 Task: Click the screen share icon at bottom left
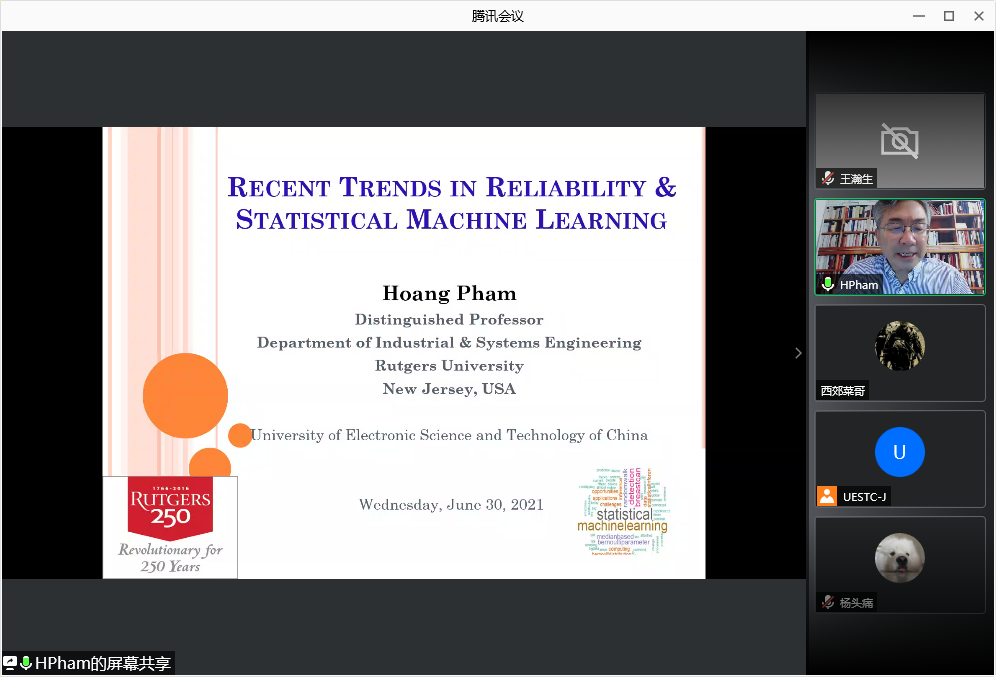click(10, 663)
